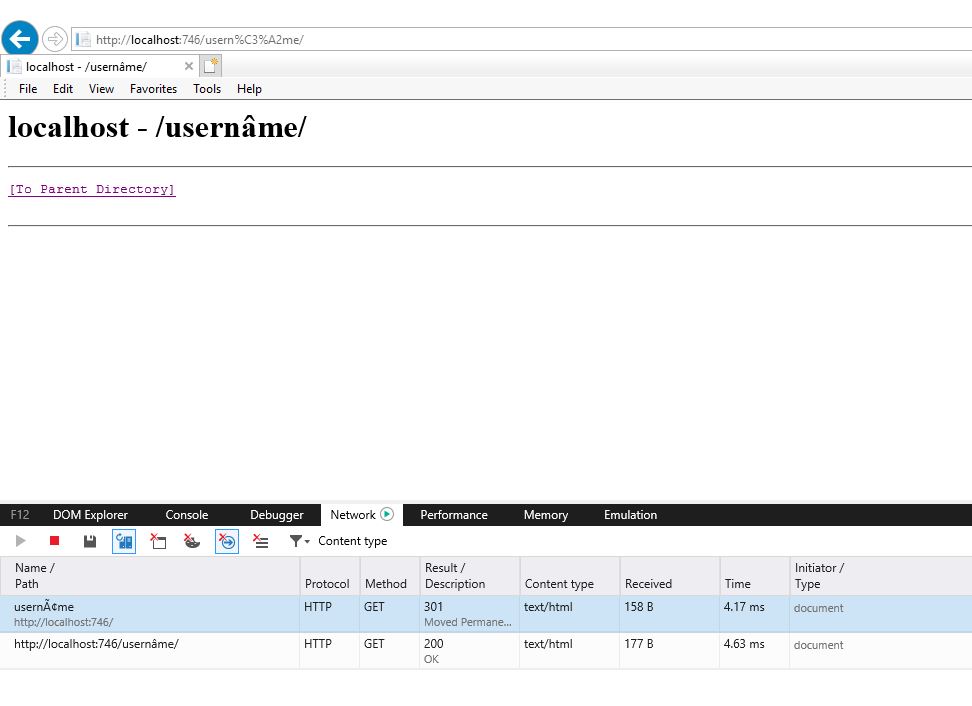Image resolution: width=972 pixels, height=706 pixels.
Task: Toggle the always refresh from server icon
Action: (x=124, y=541)
